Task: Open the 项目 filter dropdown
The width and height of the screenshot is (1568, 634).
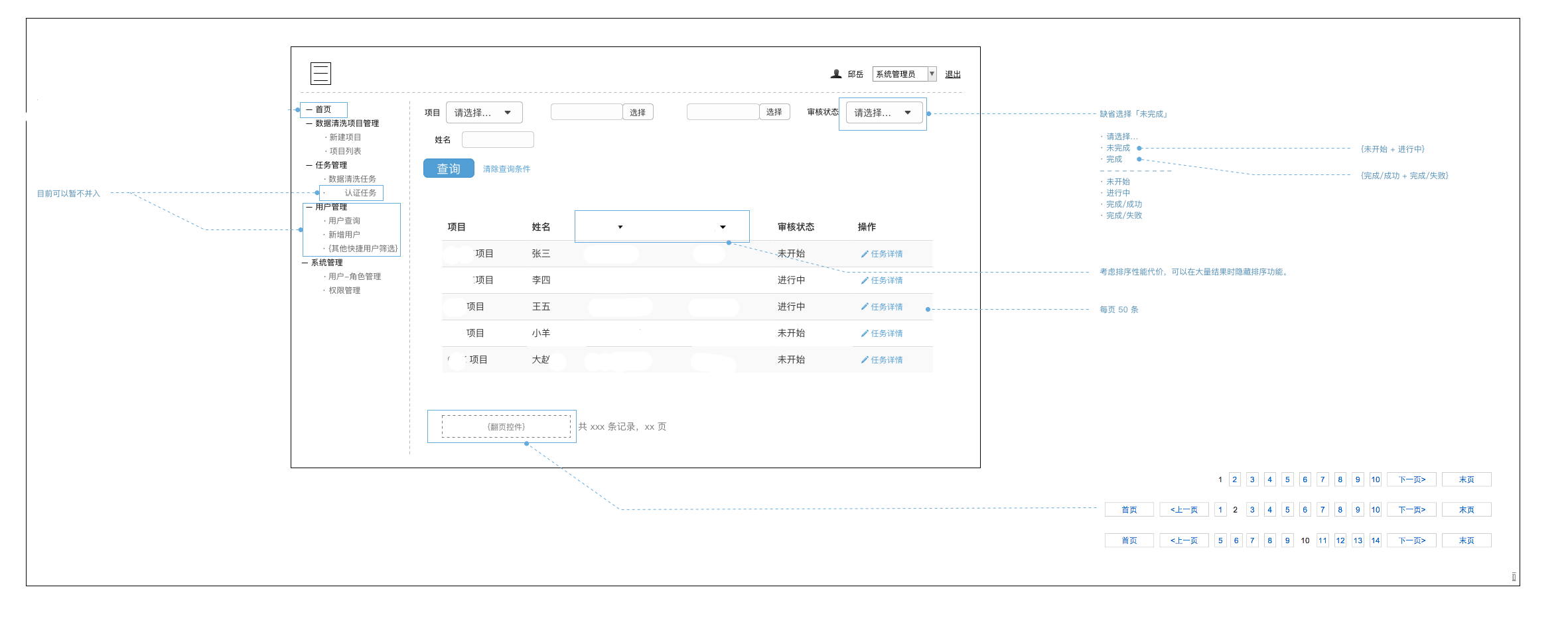Action: point(484,113)
